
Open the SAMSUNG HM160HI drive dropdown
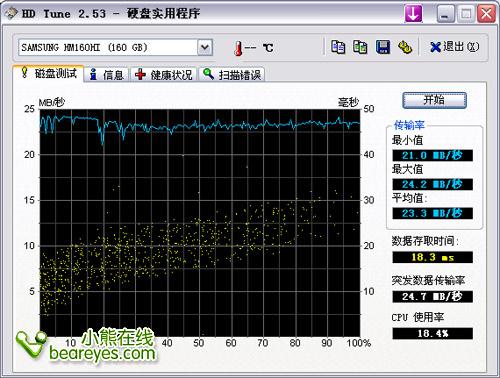coord(115,48)
